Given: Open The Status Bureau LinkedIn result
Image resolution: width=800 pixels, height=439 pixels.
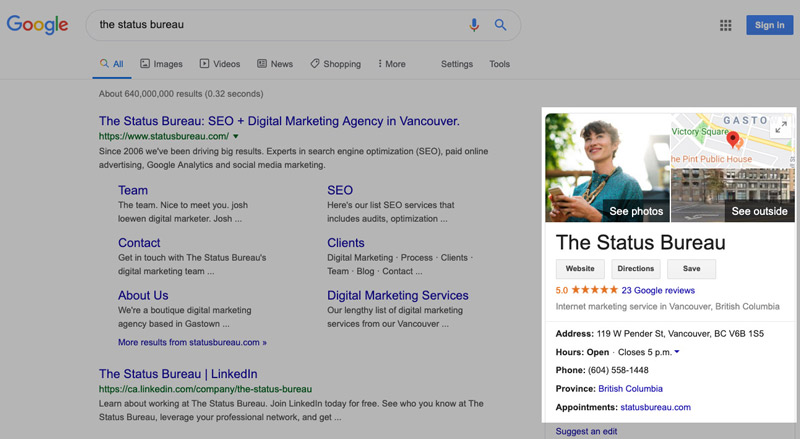Looking at the screenshot, I should click(x=178, y=374).
